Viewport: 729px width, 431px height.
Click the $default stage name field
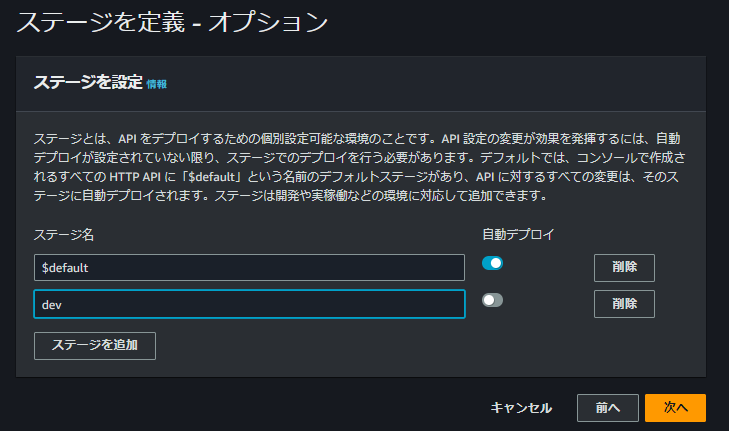coord(249,267)
